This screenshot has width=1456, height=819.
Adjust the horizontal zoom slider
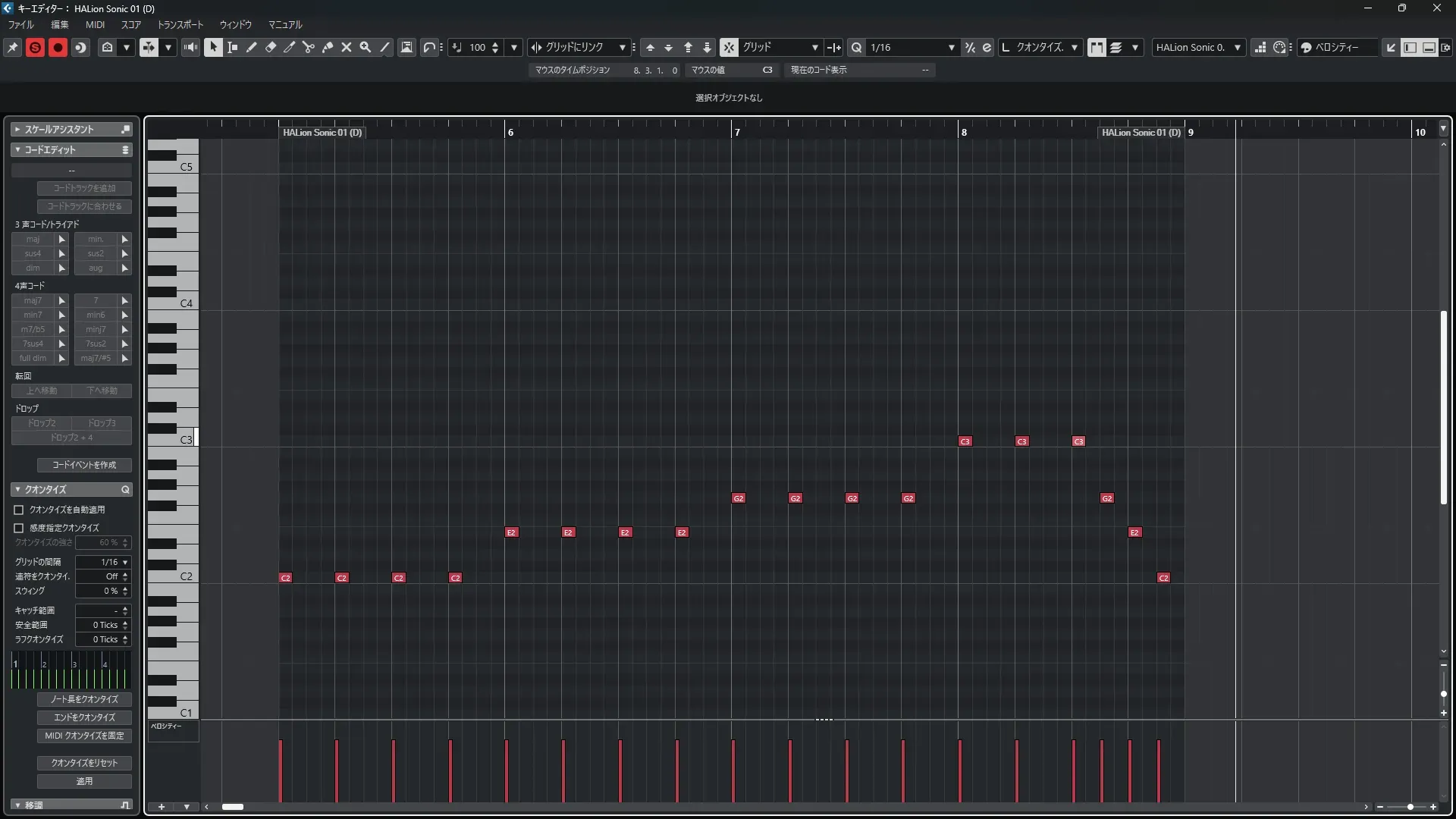click(x=1410, y=807)
